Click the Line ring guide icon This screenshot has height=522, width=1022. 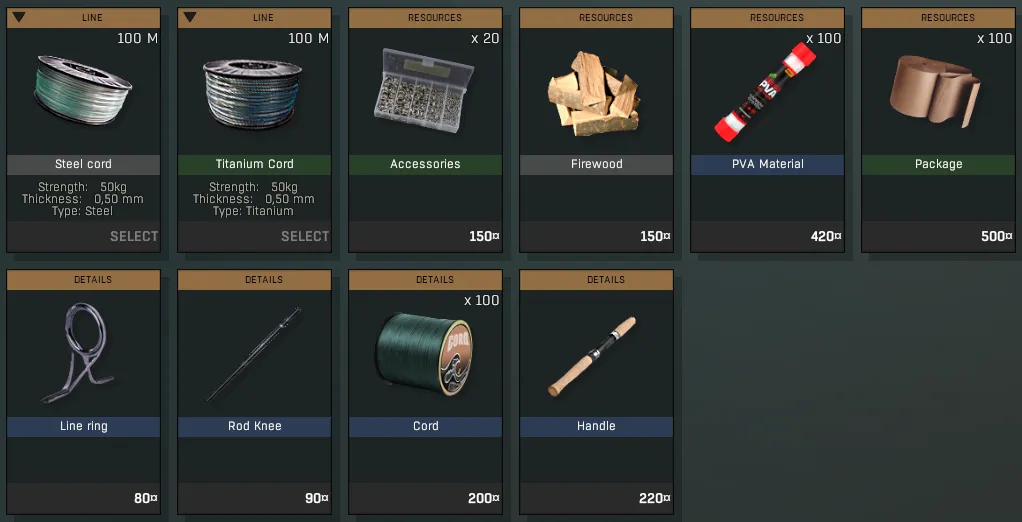[77, 352]
